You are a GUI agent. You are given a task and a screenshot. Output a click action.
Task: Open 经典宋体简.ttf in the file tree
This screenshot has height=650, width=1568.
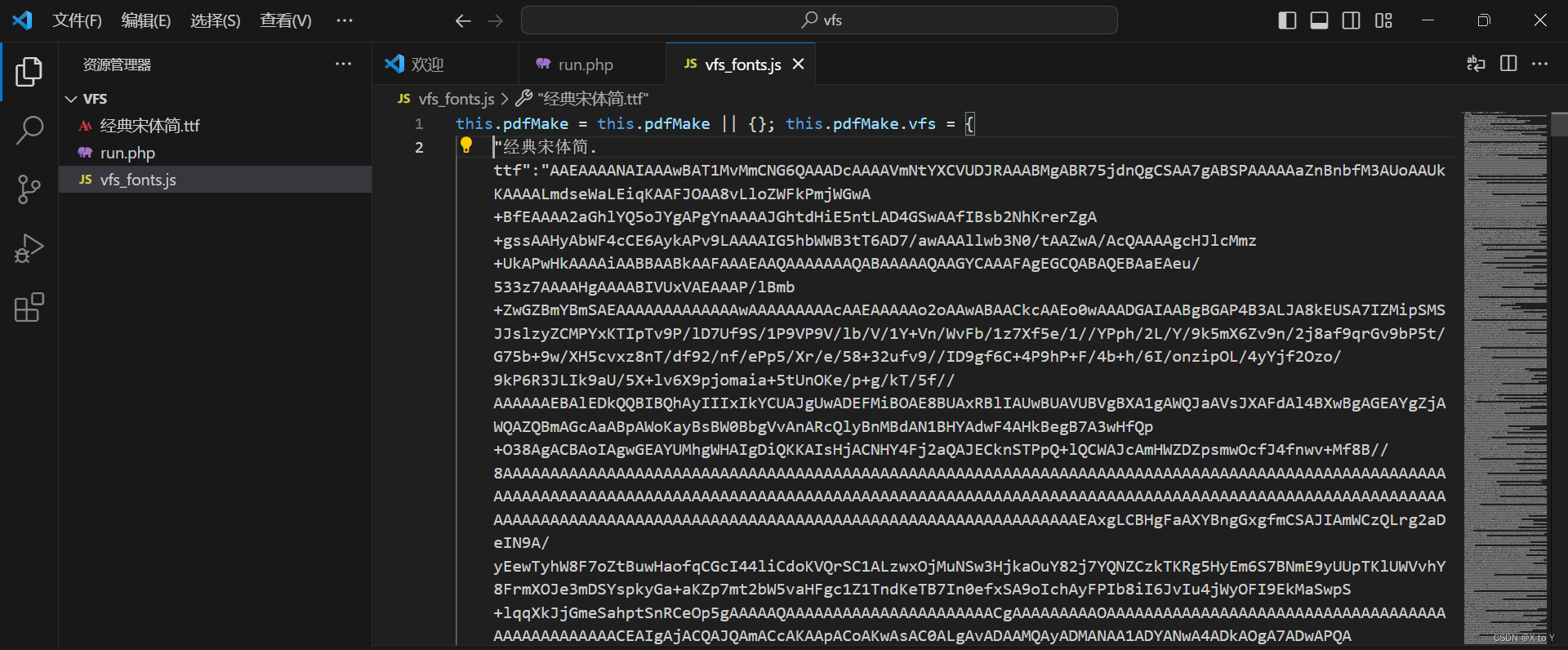point(215,126)
